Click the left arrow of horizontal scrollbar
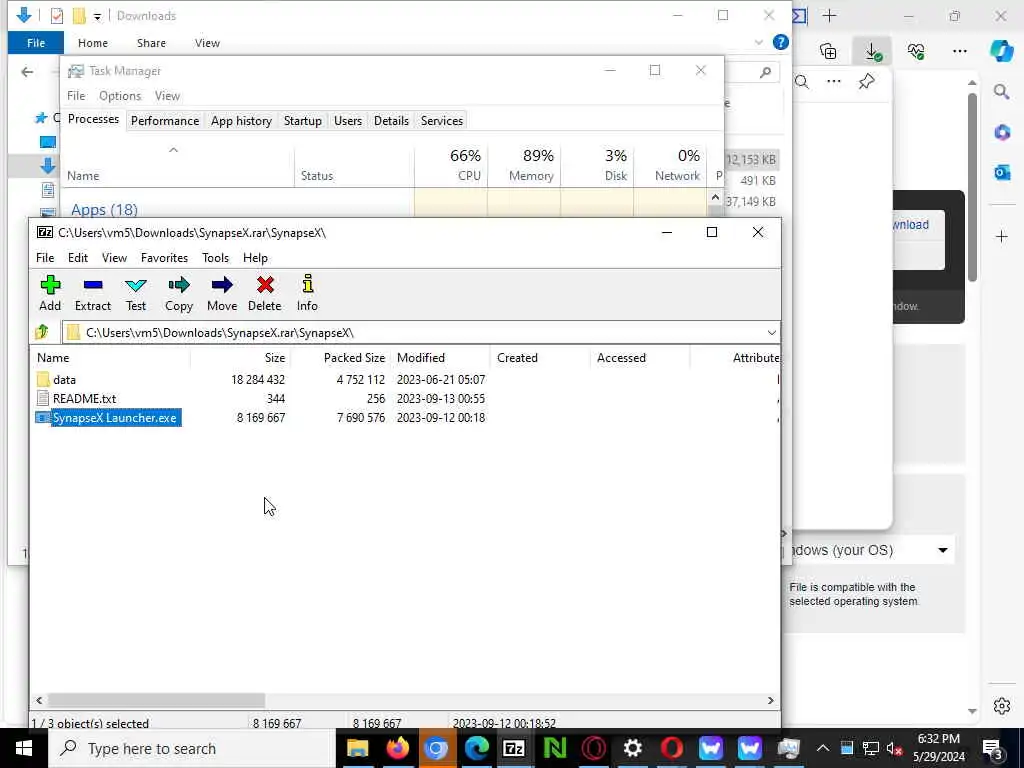1024x768 pixels. pyautogui.click(x=39, y=700)
